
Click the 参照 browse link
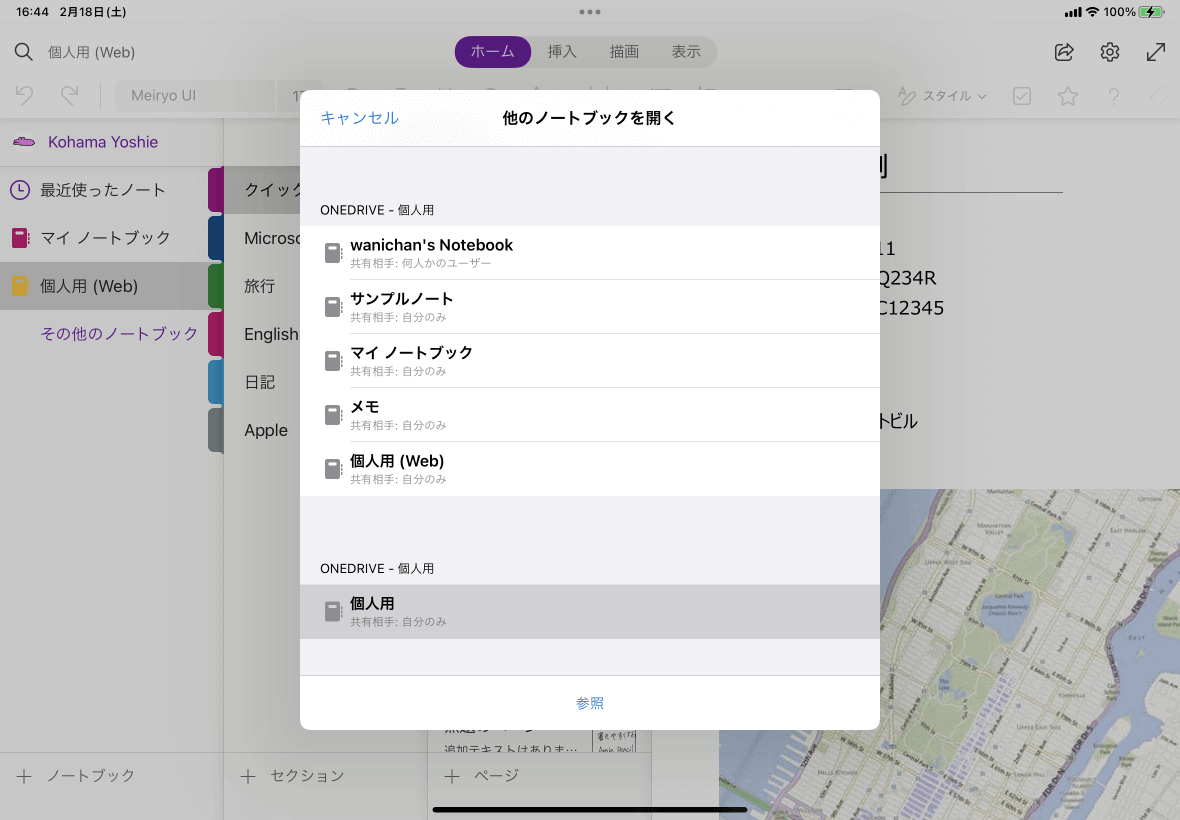pos(590,703)
